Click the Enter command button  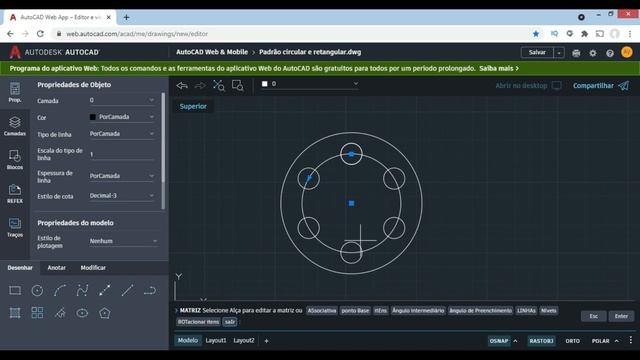621,316
